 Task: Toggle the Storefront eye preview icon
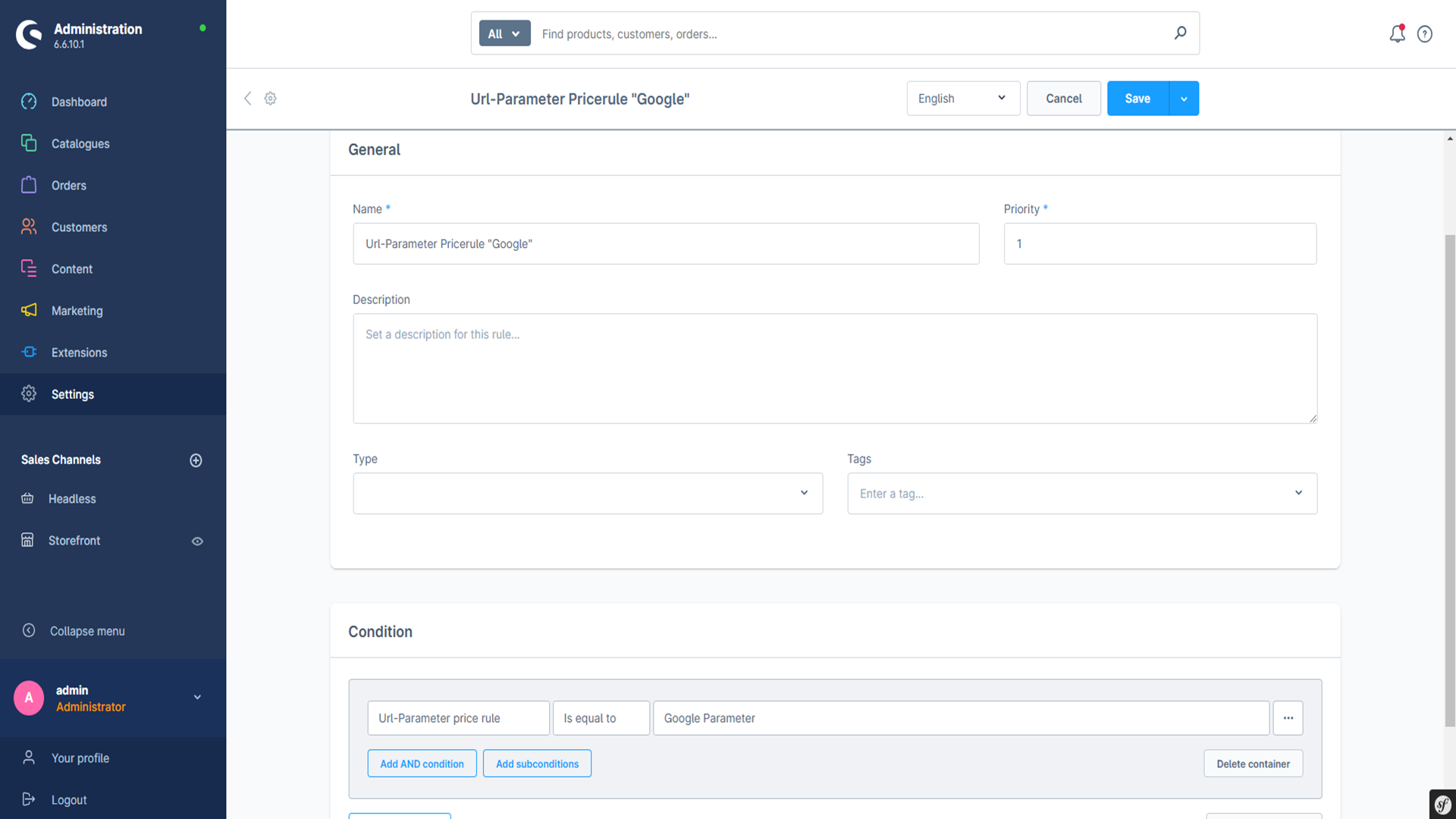pos(197,541)
